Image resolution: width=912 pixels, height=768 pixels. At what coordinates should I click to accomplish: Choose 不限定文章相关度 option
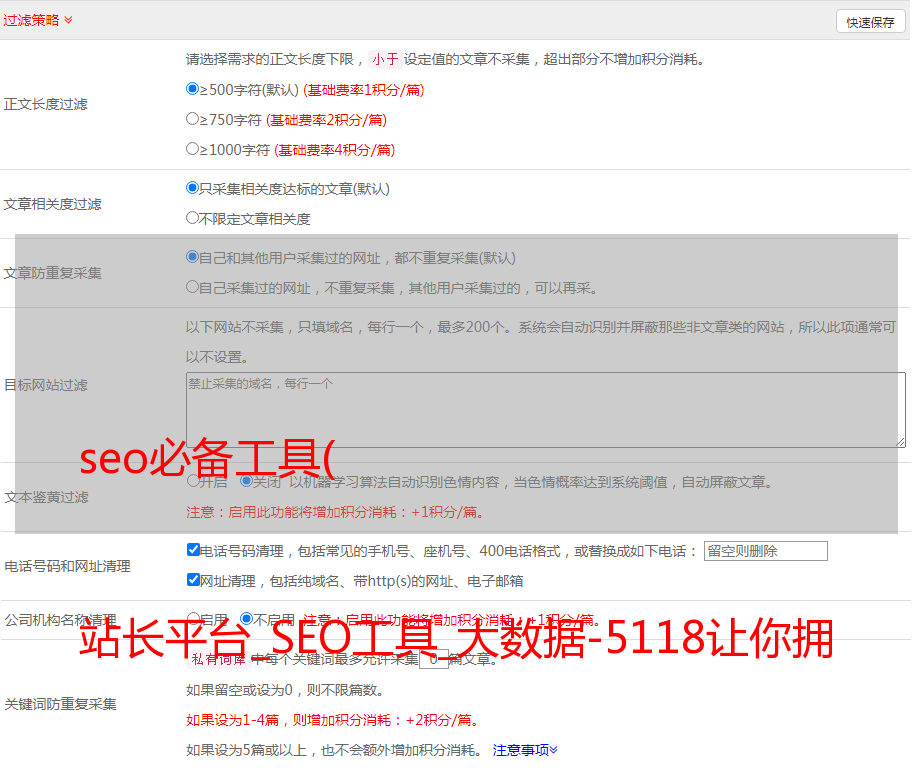192,218
